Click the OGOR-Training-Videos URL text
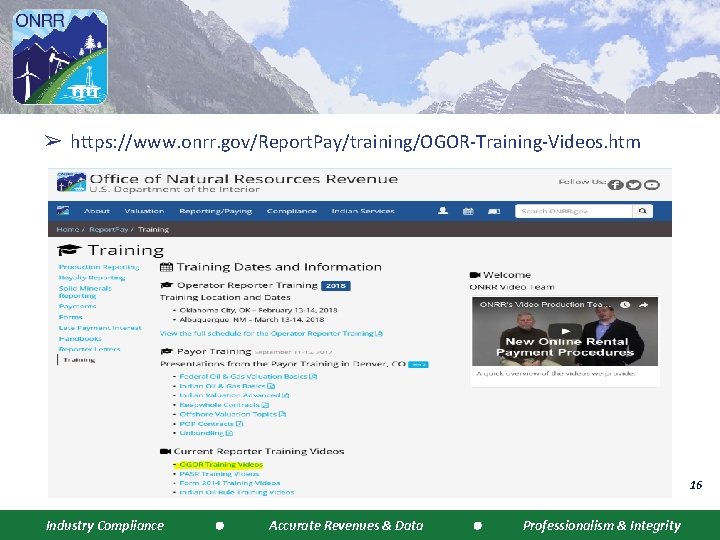The height and width of the screenshot is (540, 720). pyautogui.click(x=355, y=142)
